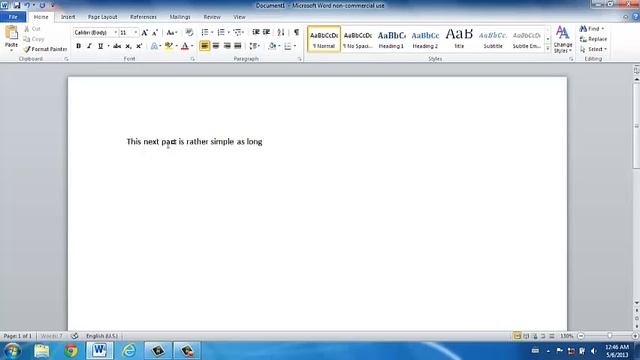Screen dimensions: 640x360
Task: Open Google Chrome from the taskbar
Action: (x=71, y=351)
